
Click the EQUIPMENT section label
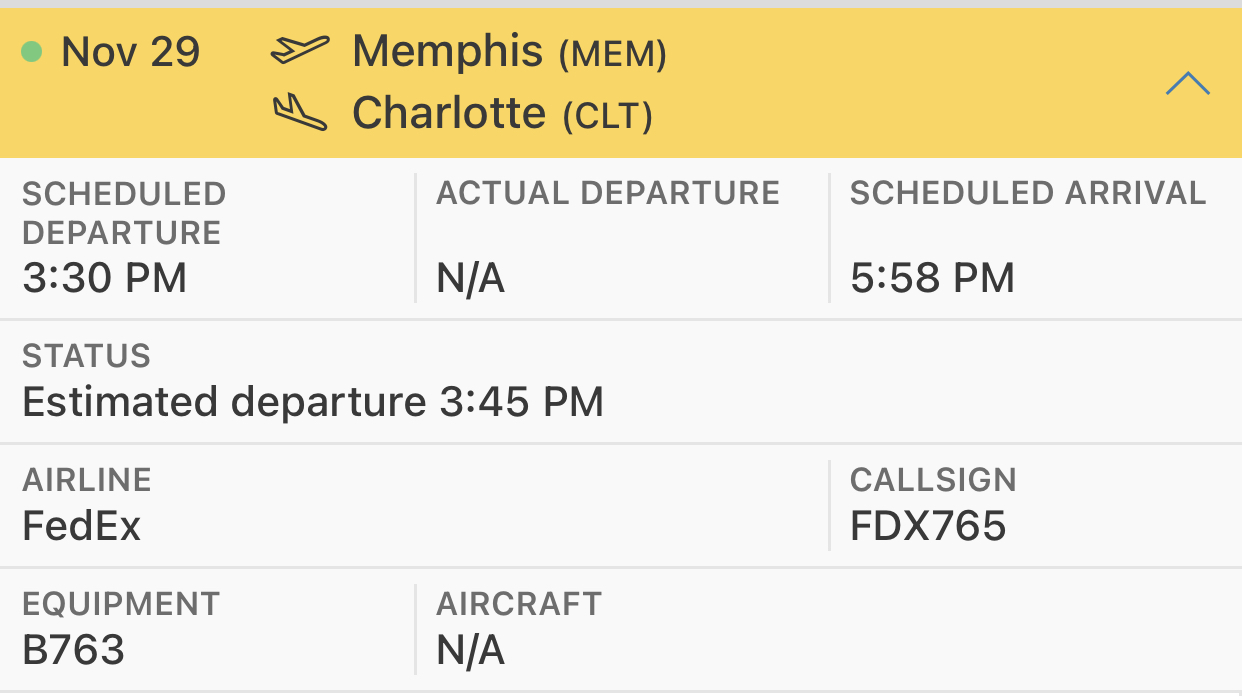point(121,604)
